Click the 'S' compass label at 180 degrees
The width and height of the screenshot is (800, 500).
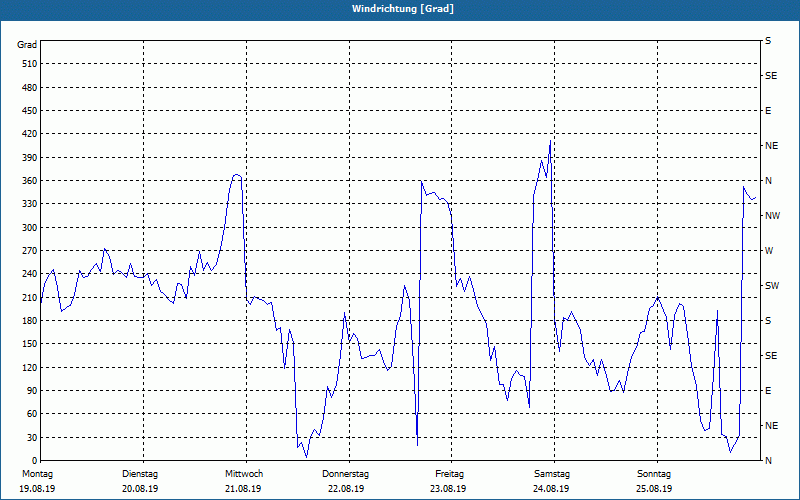pos(768,321)
